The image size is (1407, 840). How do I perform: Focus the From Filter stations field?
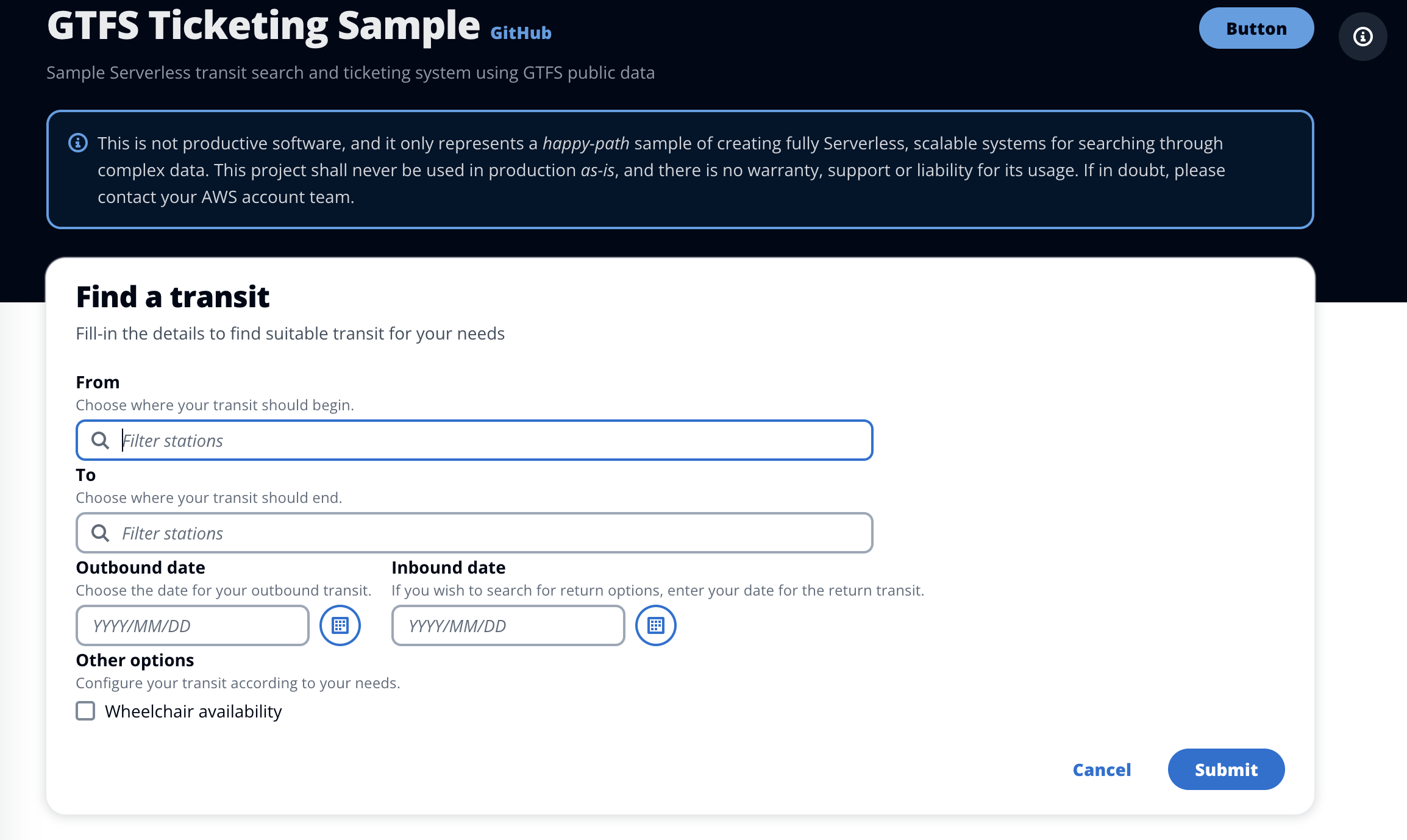pyautogui.click(x=474, y=440)
